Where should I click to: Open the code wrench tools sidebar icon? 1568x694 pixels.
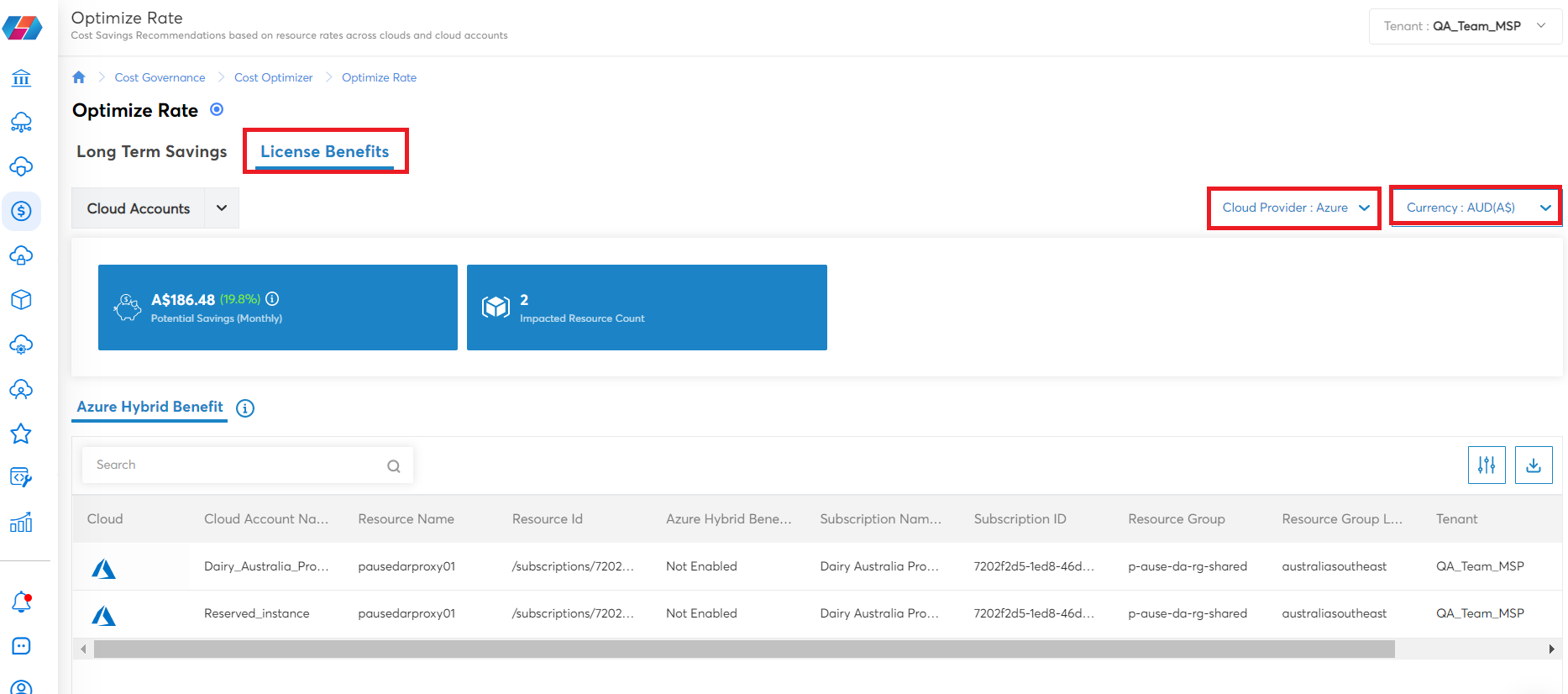(x=21, y=478)
